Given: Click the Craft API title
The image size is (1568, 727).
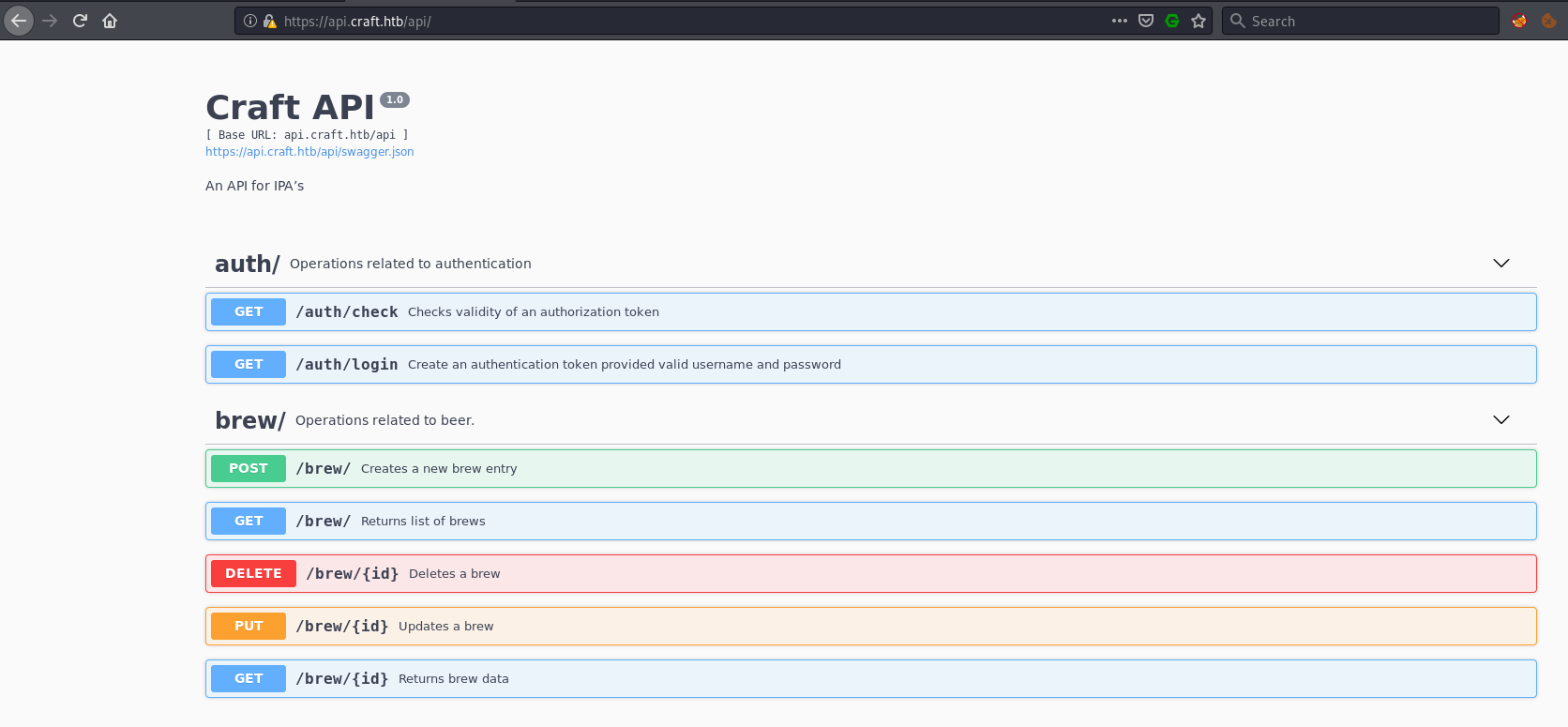Looking at the screenshot, I should [x=290, y=108].
